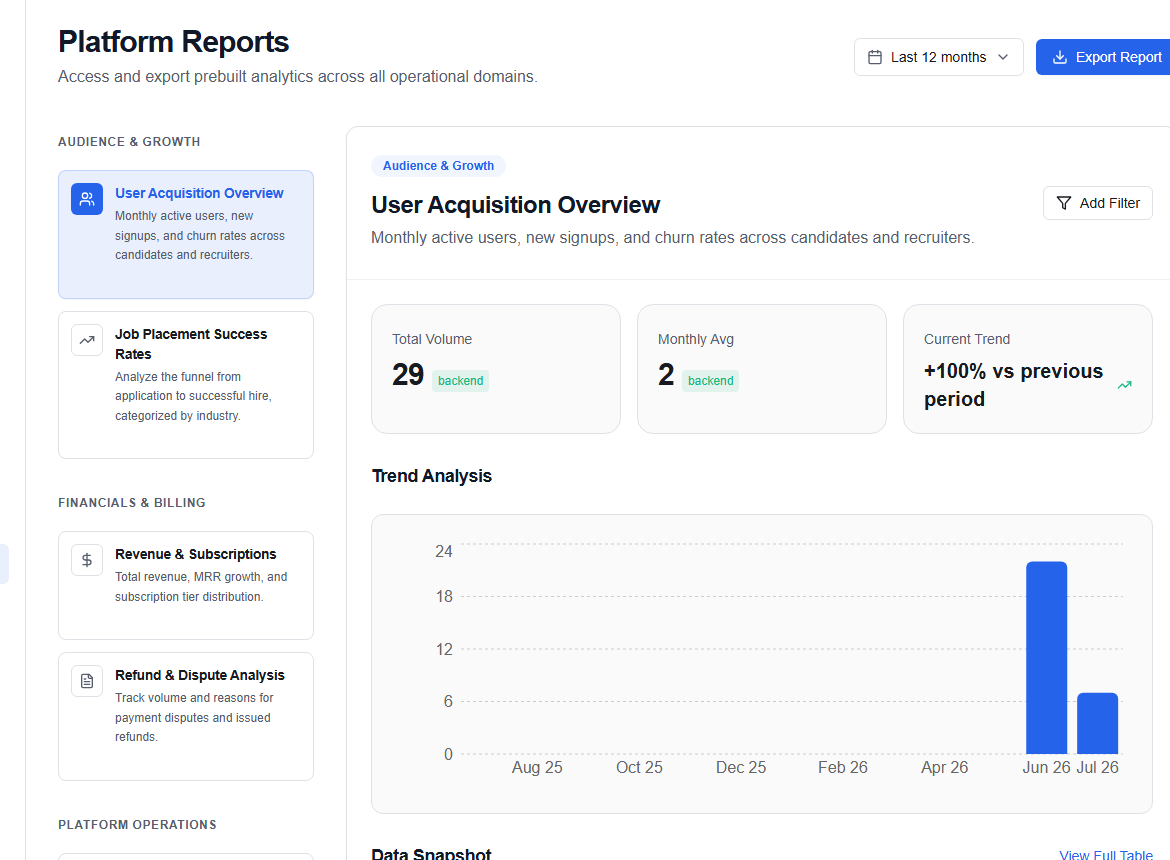
Task: Click the trending arrow icon on Job Placement card
Action: click(x=87, y=340)
